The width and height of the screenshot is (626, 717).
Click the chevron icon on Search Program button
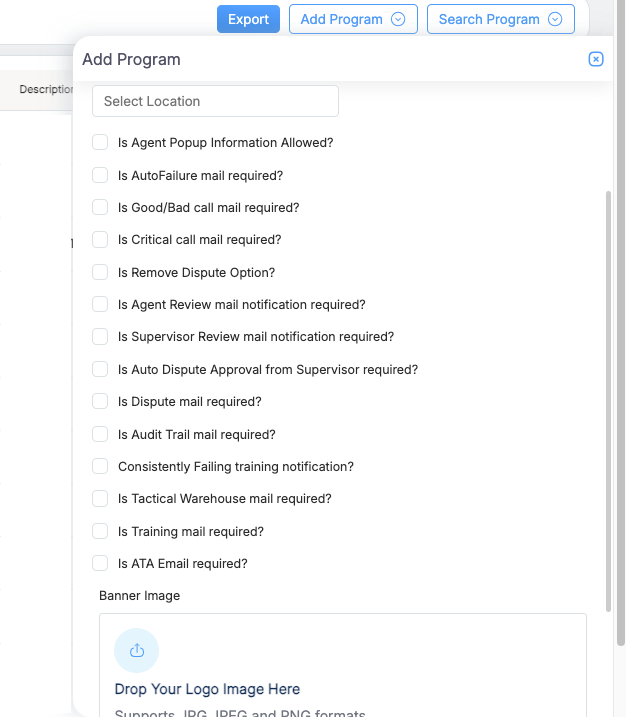[555, 19]
